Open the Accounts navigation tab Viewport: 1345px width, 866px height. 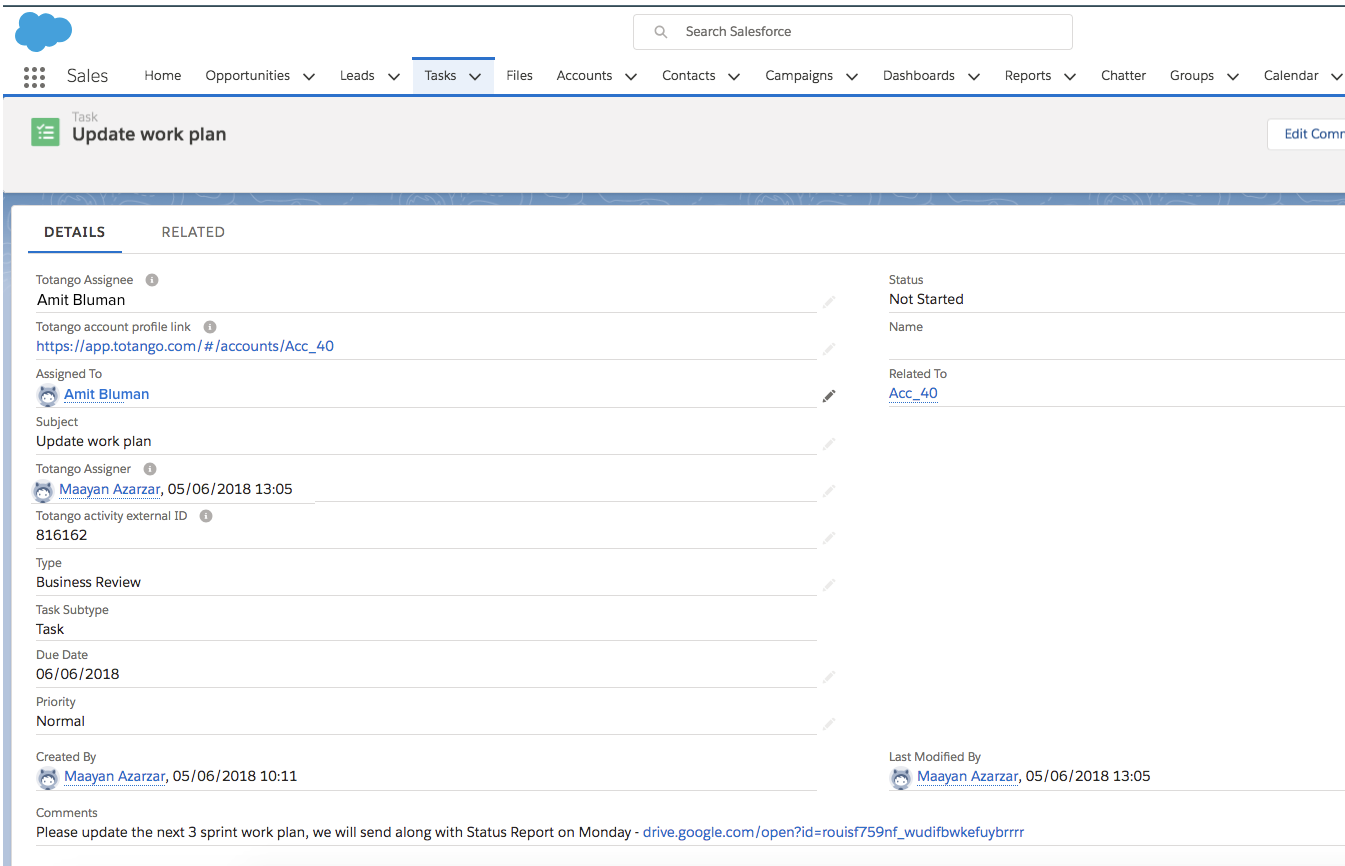pos(584,76)
